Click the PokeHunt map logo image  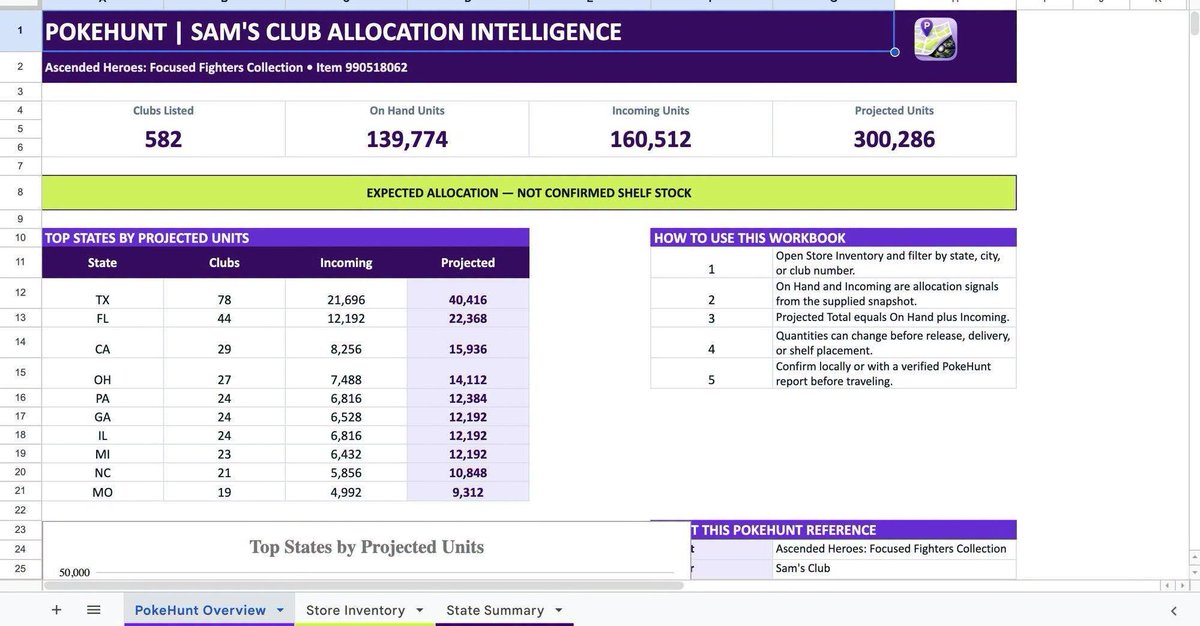[935, 39]
